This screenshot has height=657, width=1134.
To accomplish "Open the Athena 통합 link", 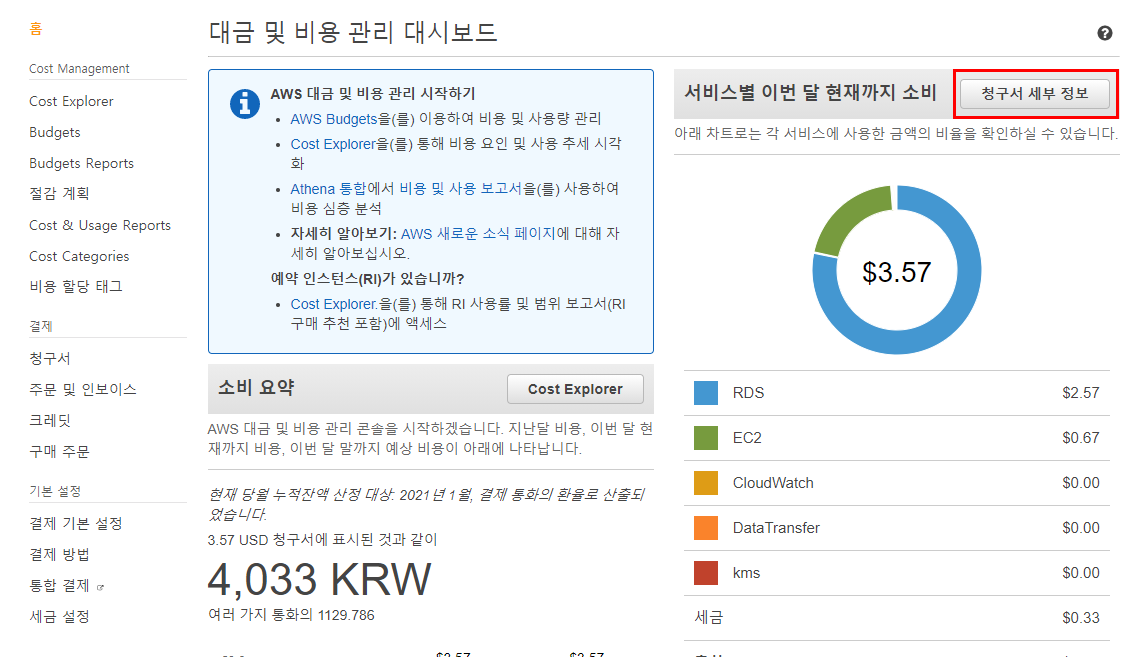I will tap(328, 189).
